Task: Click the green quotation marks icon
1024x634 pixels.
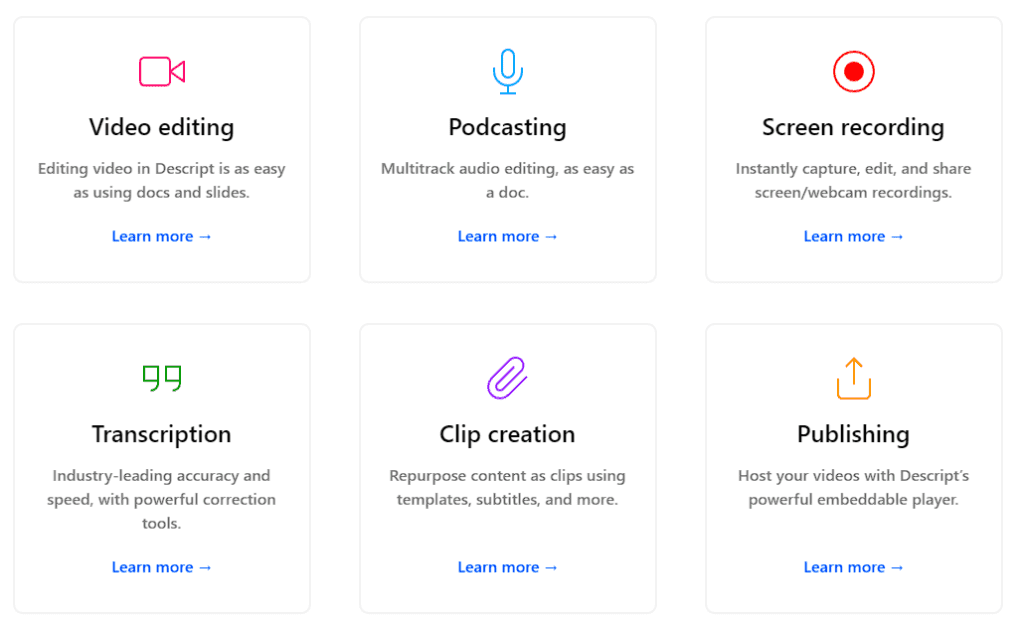Action: tap(161, 377)
